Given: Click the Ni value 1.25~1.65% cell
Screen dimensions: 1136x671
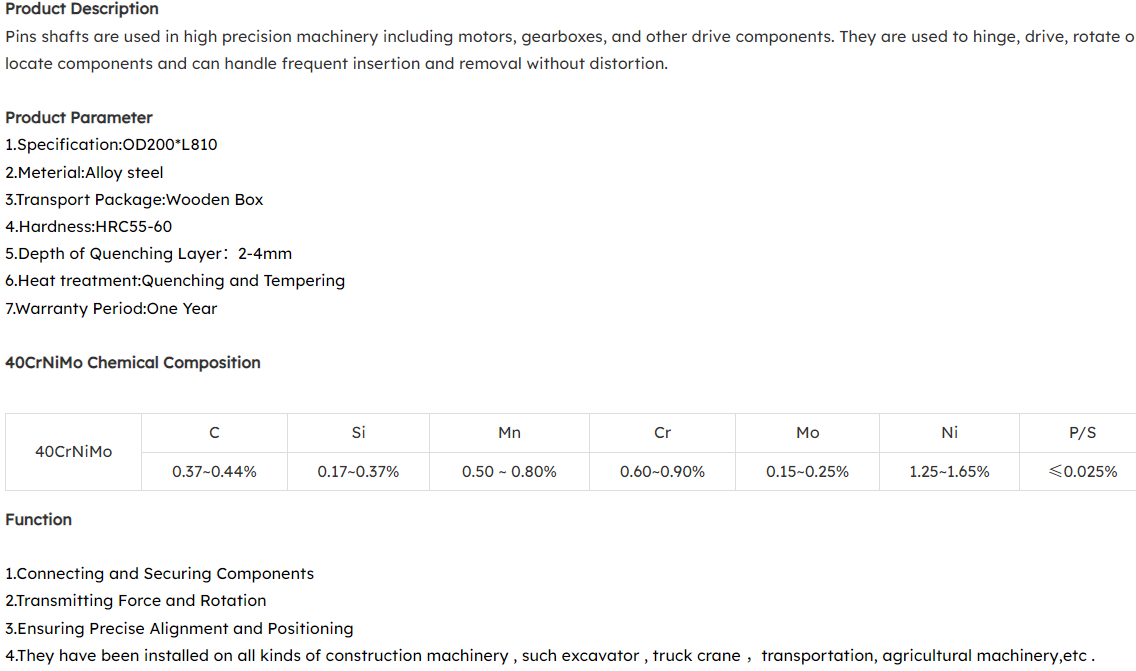Looking at the screenshot, I should [949, 471].
